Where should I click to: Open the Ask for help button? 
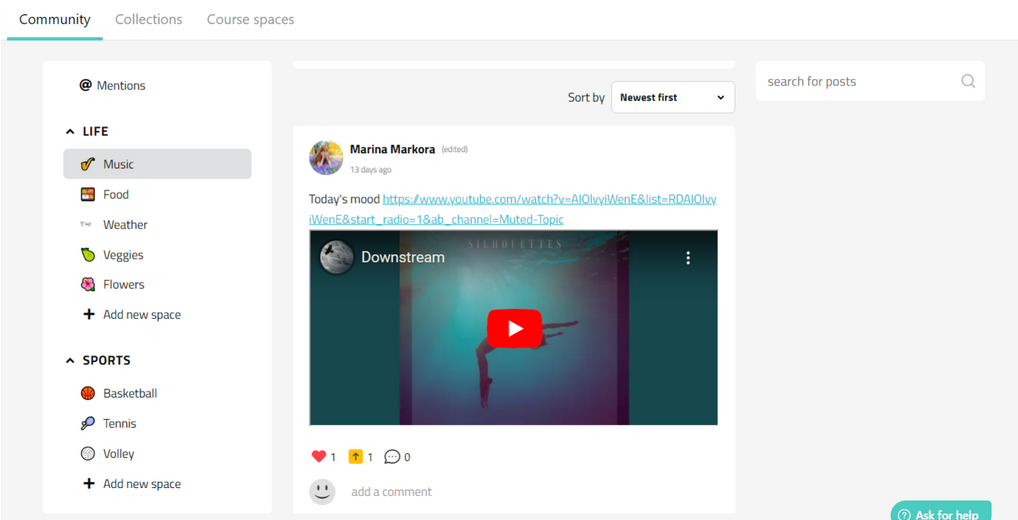[x=941, y=511]
